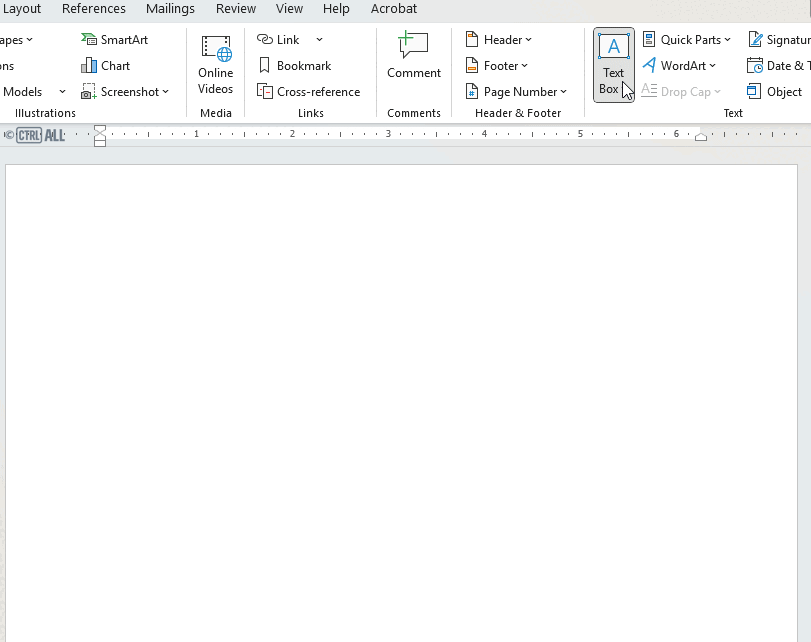Open the View tab
This screenshot has height=642, width=811.
click(289, 8)
